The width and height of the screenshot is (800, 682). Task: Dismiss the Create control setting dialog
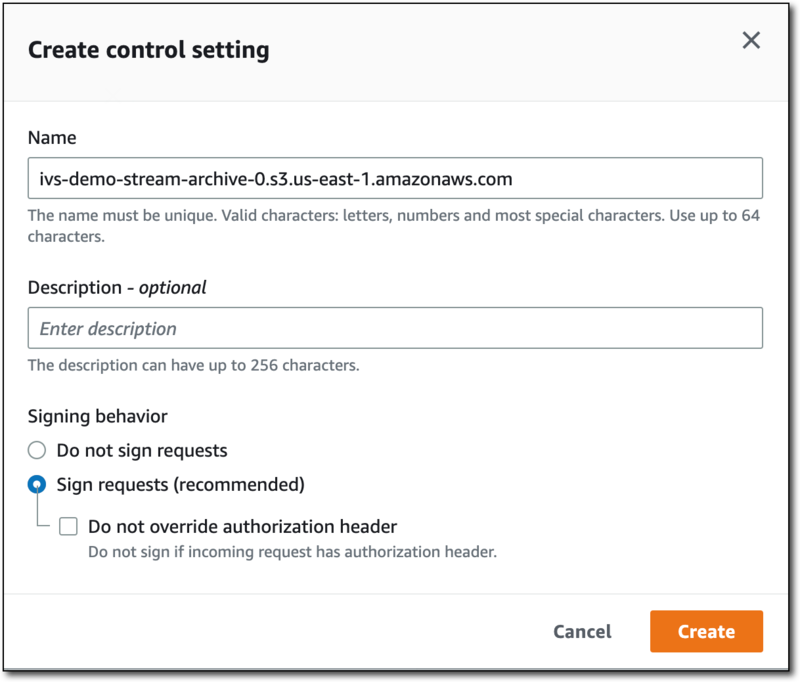(x=752, y=41)
